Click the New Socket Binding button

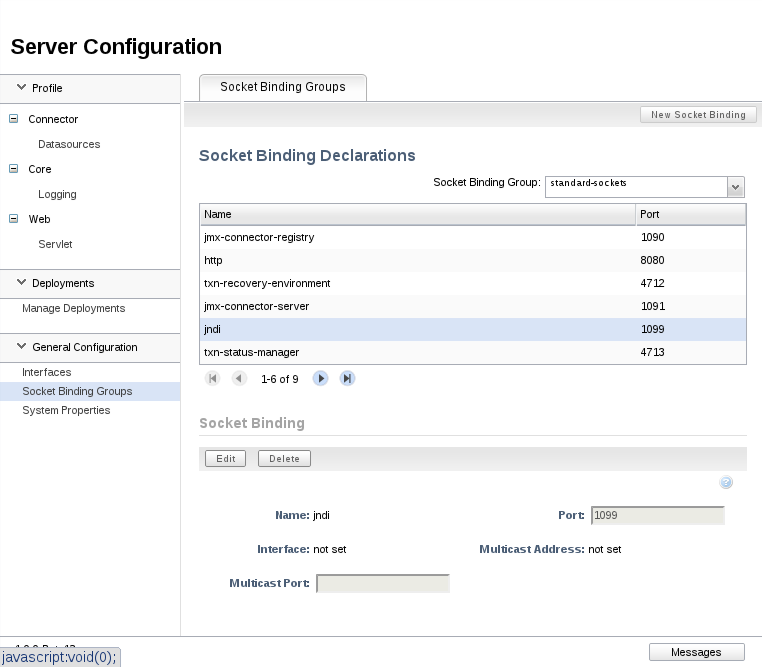point(698,115)
